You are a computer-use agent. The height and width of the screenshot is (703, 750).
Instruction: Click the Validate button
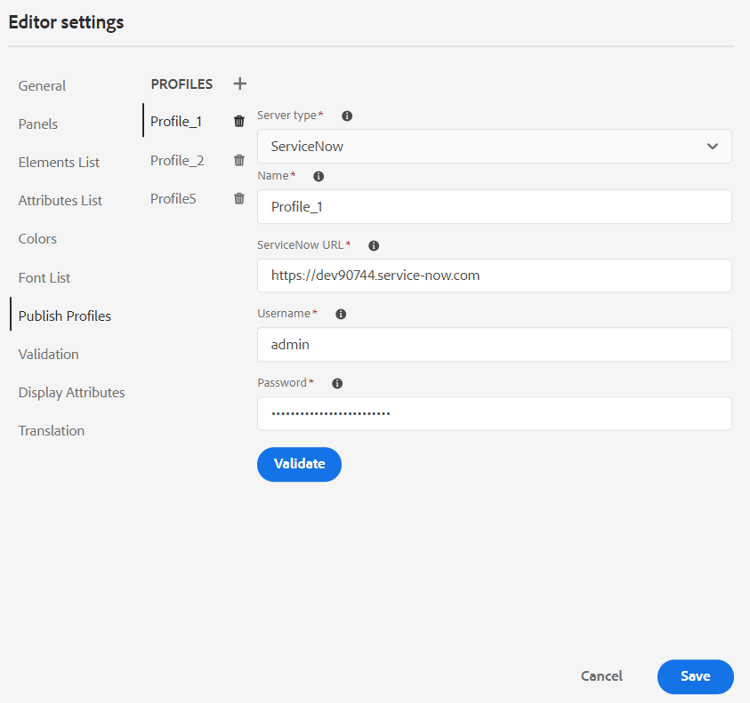[x=299, y=464]
